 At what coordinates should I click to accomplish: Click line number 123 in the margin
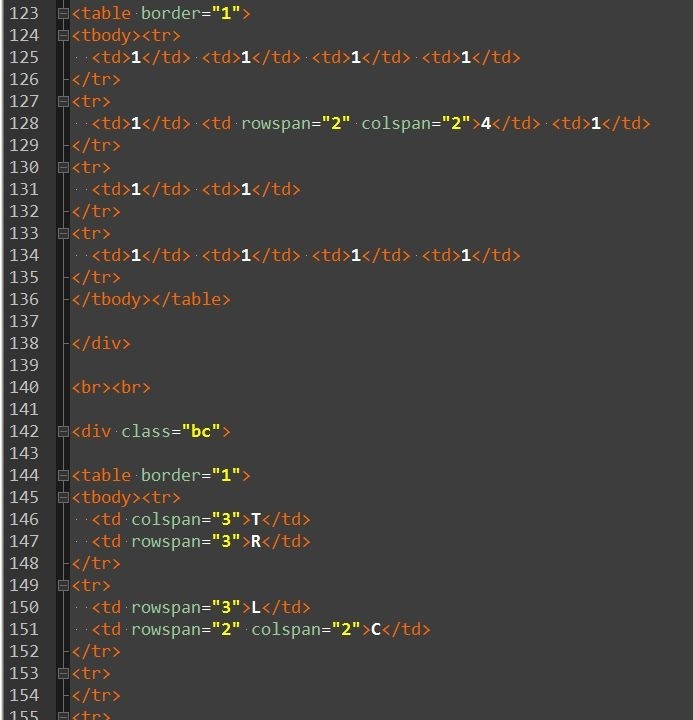click(24, 13)
